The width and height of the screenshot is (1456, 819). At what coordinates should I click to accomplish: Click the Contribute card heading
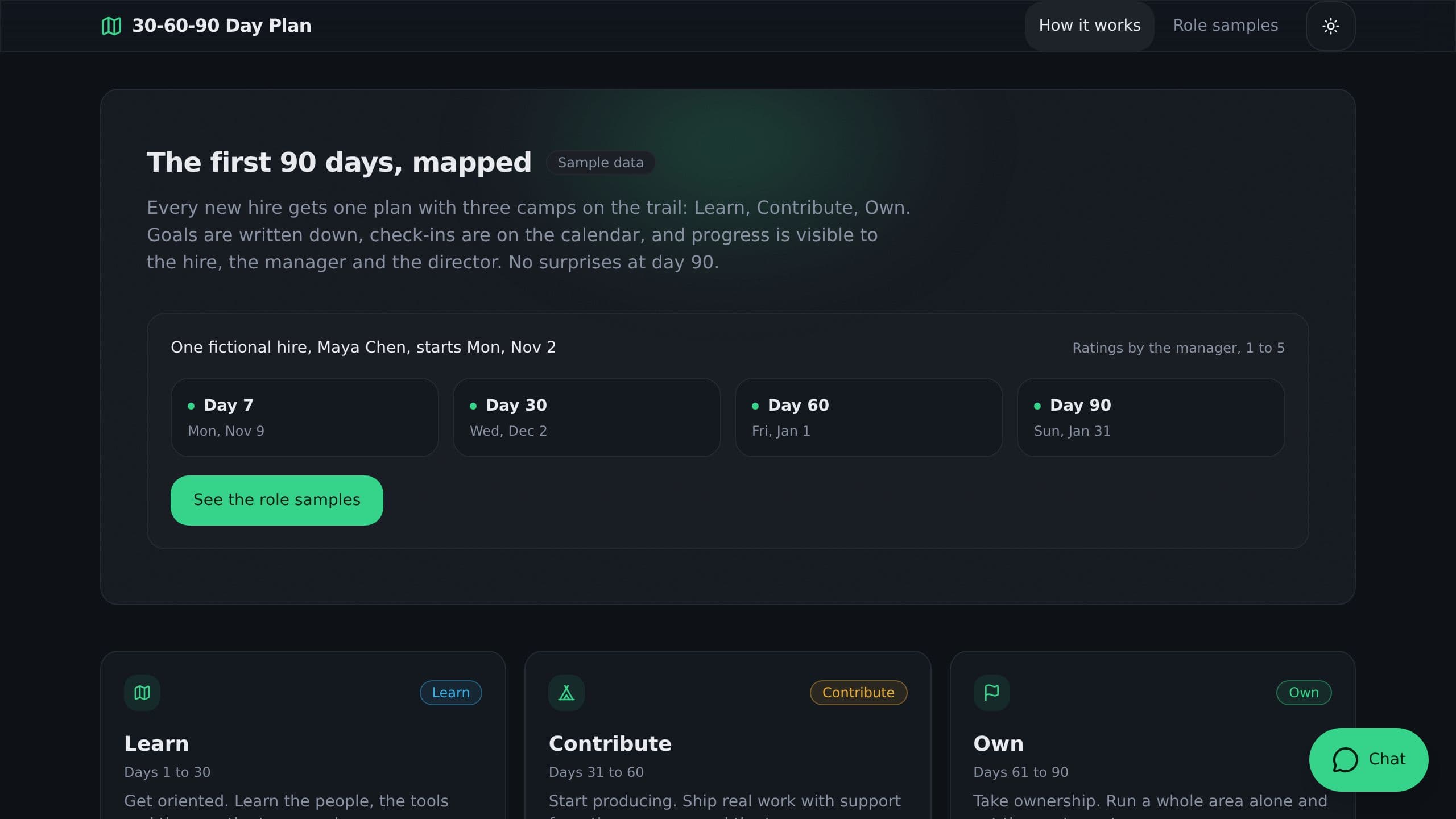pos(610,743)
